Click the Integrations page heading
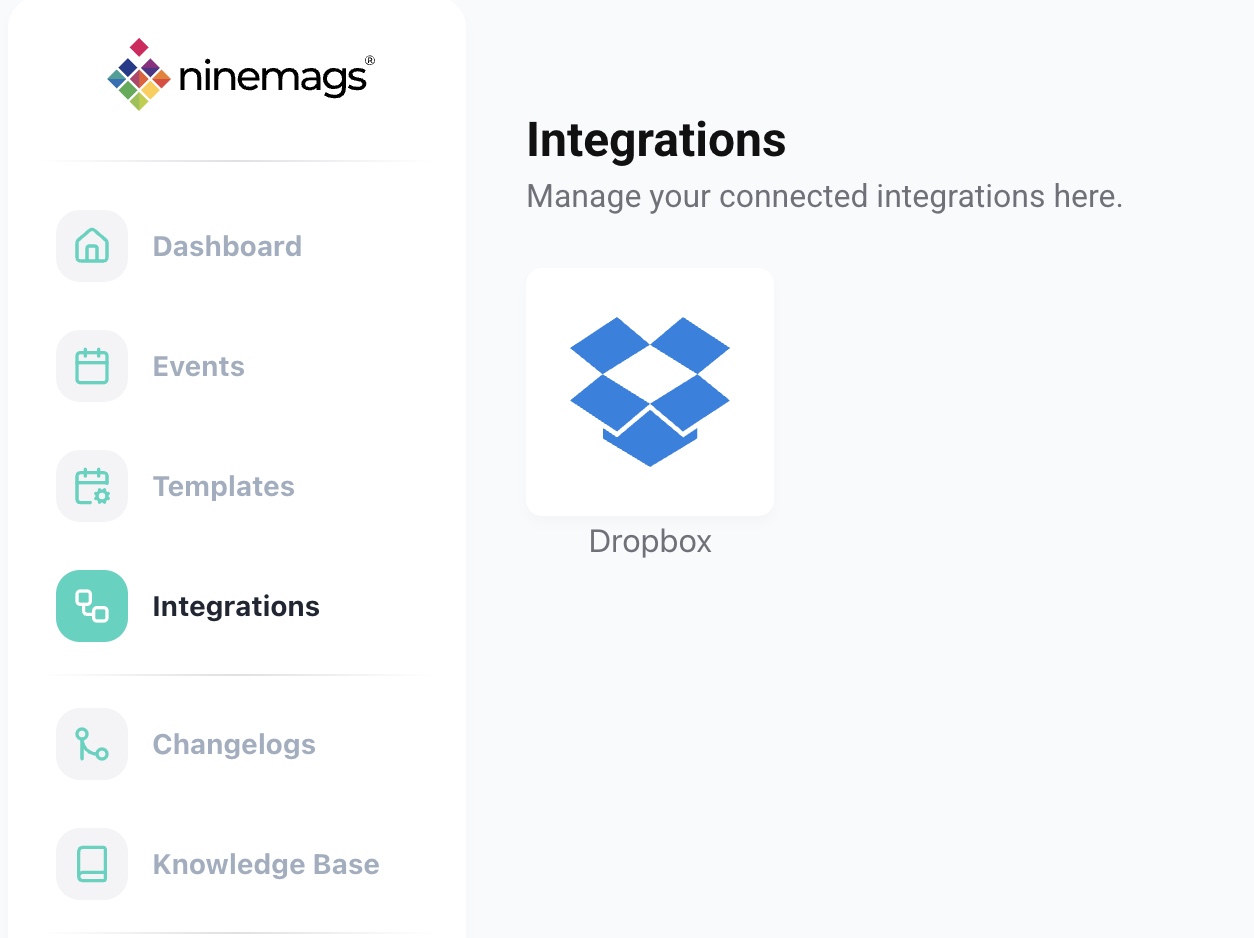This screenshot has height=938, width=1254. [656, 140]
